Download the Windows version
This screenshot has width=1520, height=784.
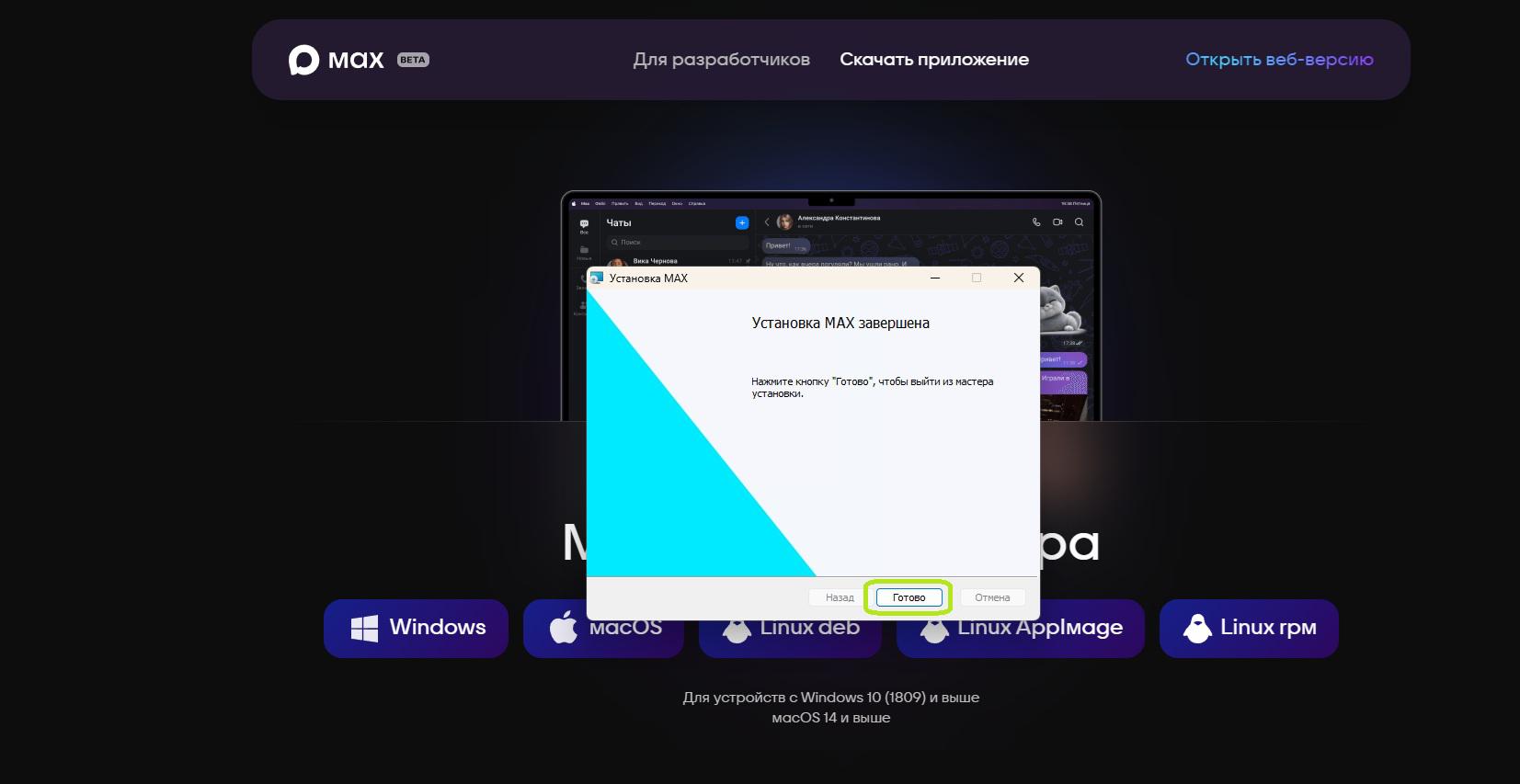416,628
